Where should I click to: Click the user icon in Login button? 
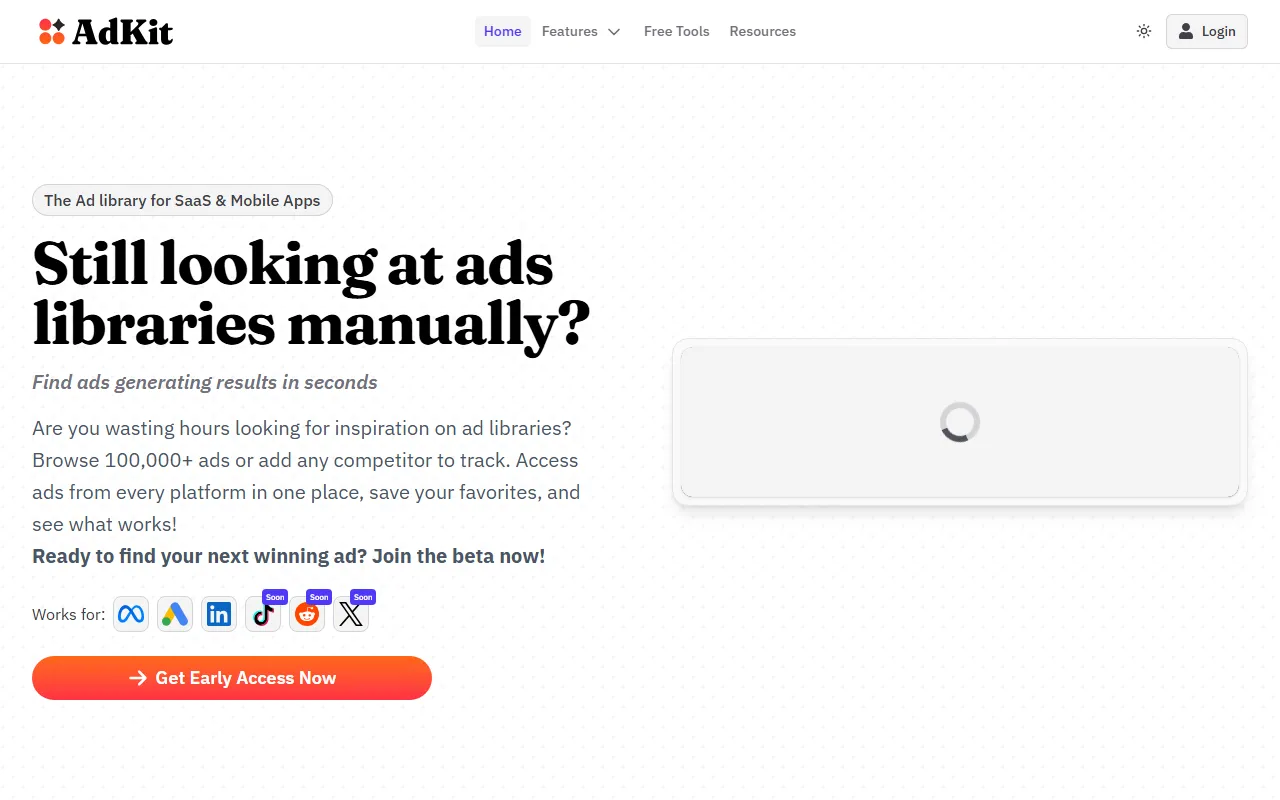click(1186, 32)
